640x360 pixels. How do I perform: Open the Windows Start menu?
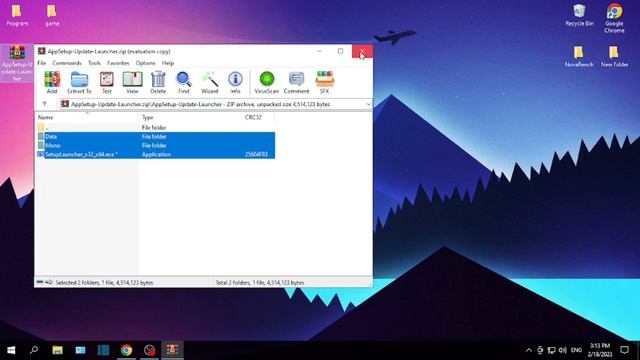coord(11,350)
